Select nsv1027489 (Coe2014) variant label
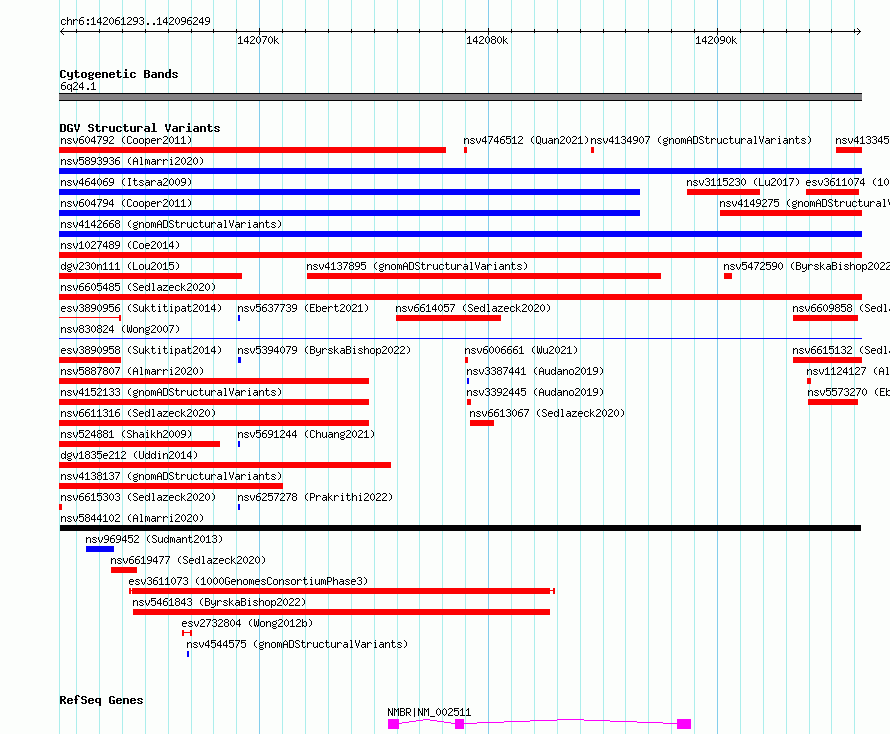890x734 pixels. (120, 245)
